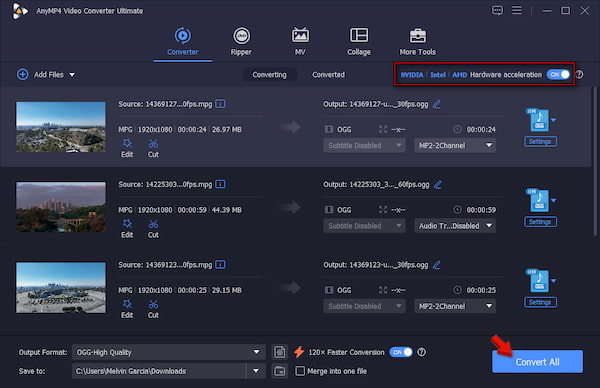Click the file list vertical scrollbar
Image resolution: width=600 pixels, height=388 pixels.
(595, 161)
